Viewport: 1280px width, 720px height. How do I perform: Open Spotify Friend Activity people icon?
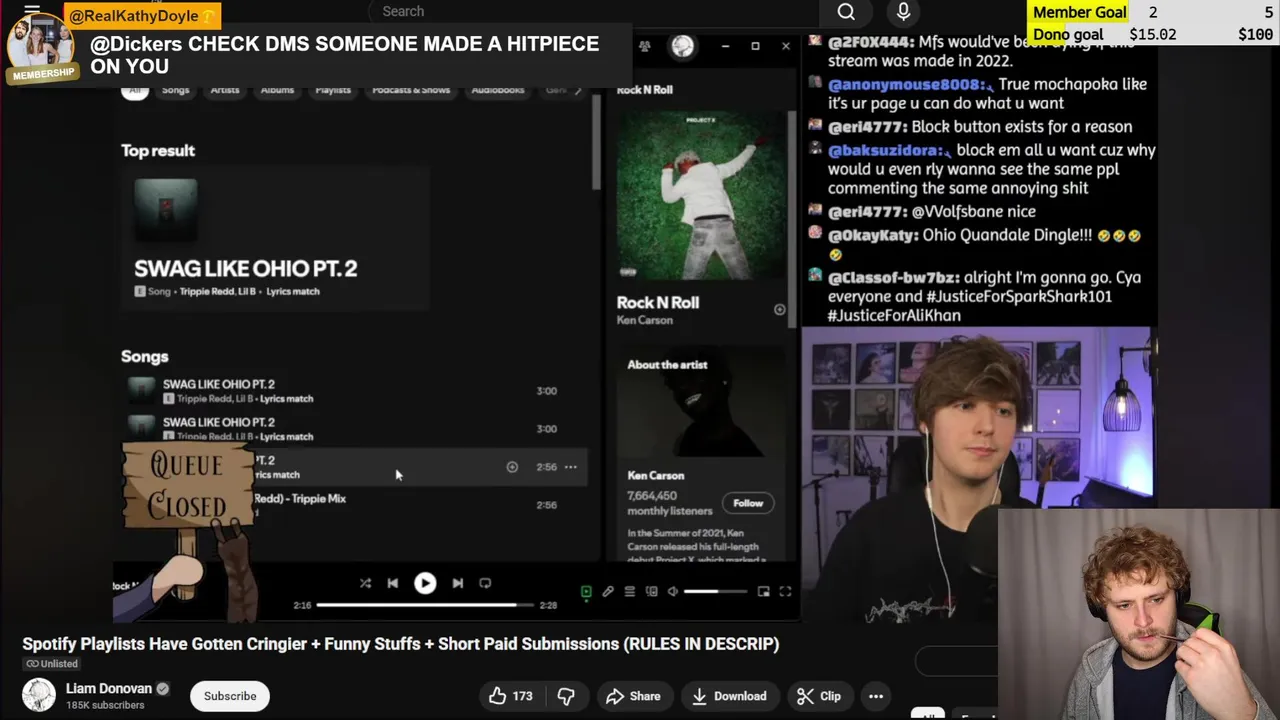coord(644,46)
